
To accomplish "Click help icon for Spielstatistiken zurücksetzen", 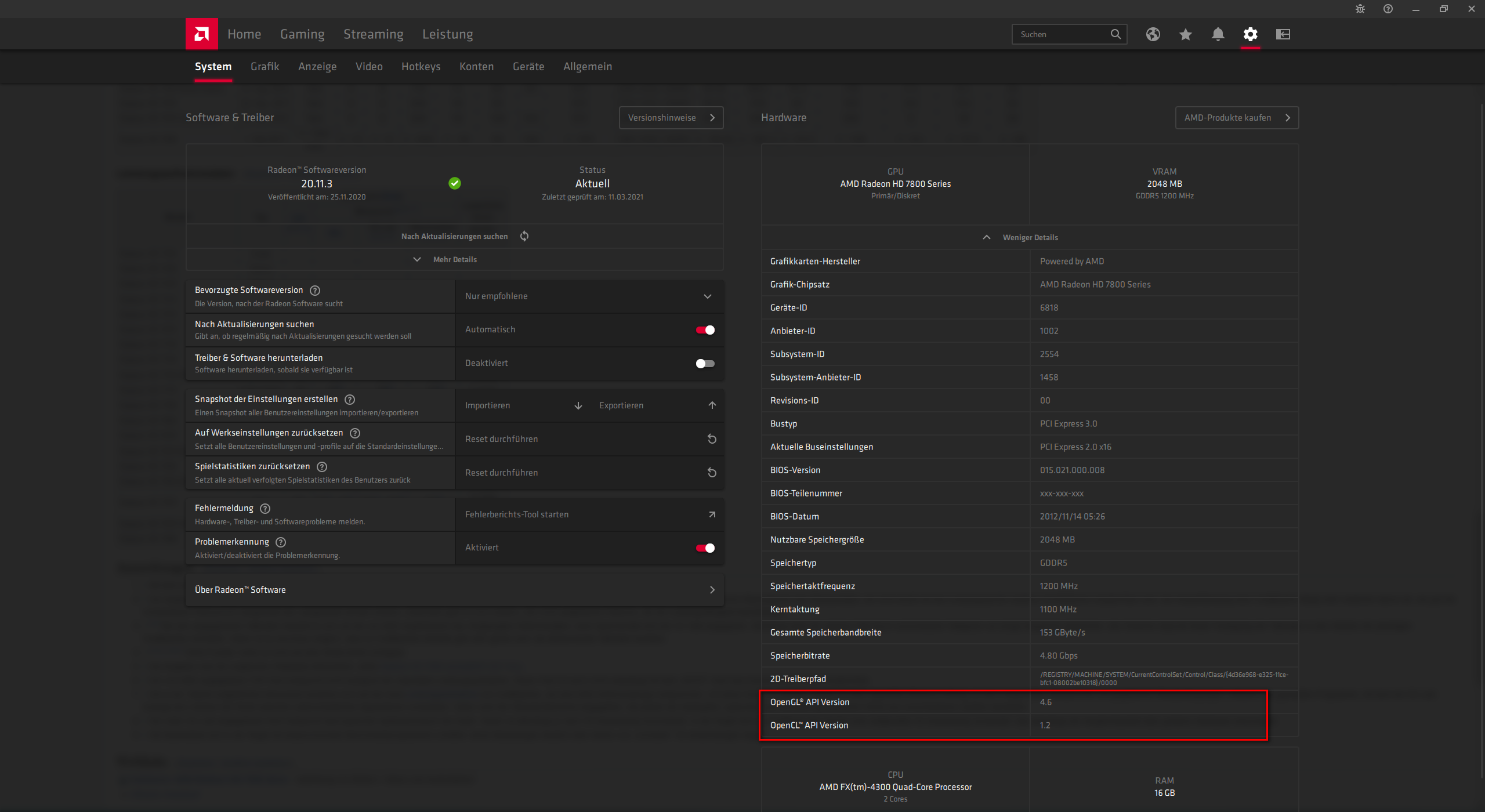I will 322,467.
